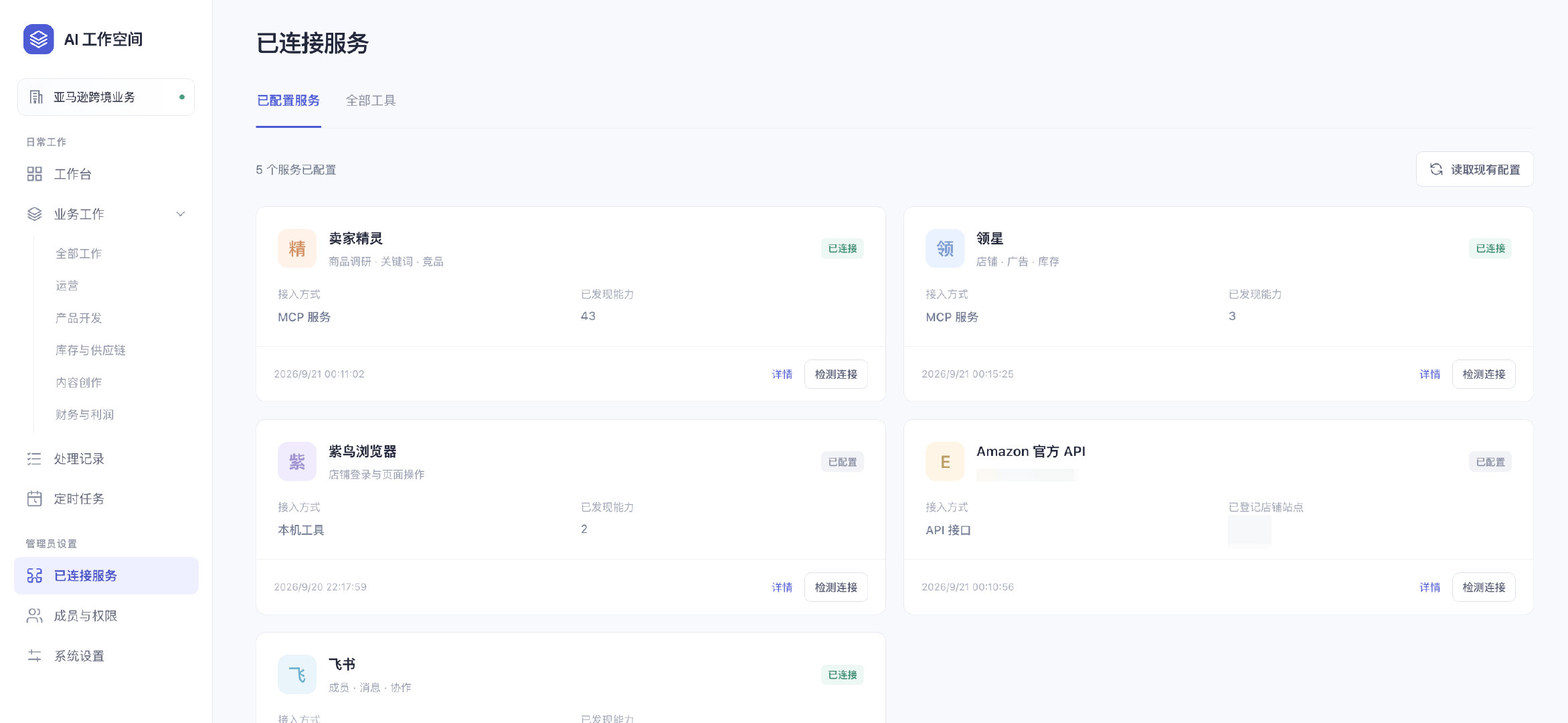Click the 工作台 grid icon
Image resolution: width=1568 pixels, height=723 pixels.
(x=35, y=174)
